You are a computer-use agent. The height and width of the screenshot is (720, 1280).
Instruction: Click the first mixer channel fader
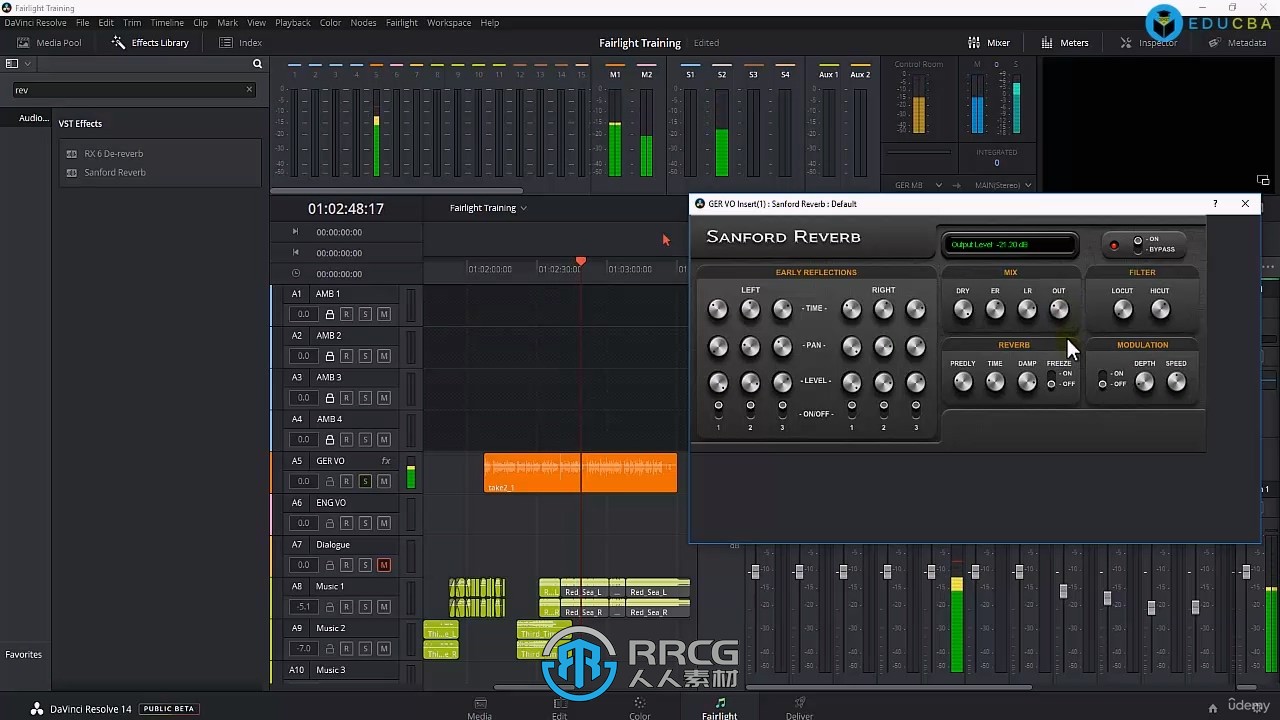tap(755, 572)
